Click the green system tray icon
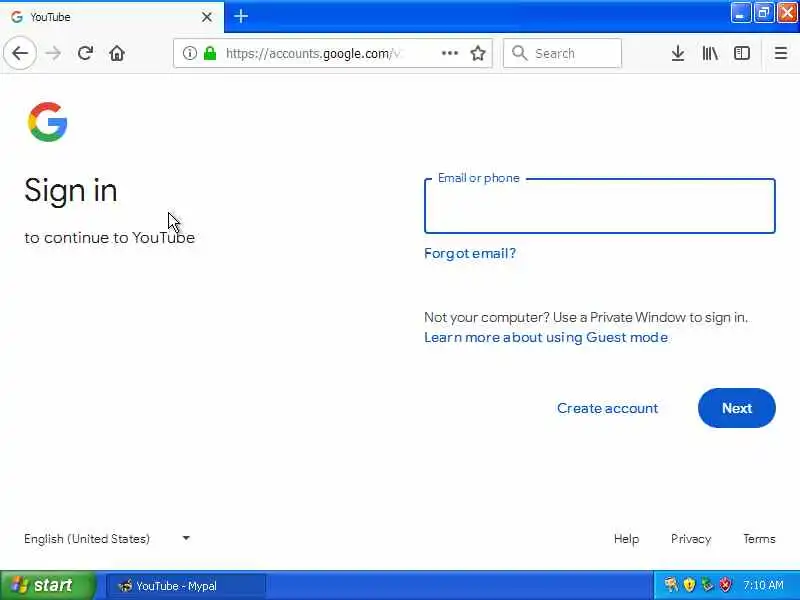This screenshot has width=800, height=600. click(x=707, y=585)
